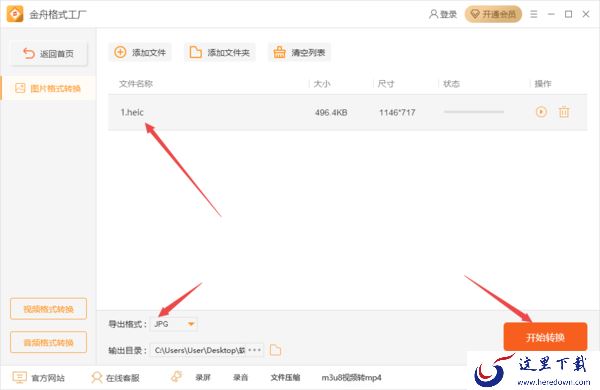Screen dimensions: 600x390
Task: Click the 大小 column header
Action: pos(322,83)
